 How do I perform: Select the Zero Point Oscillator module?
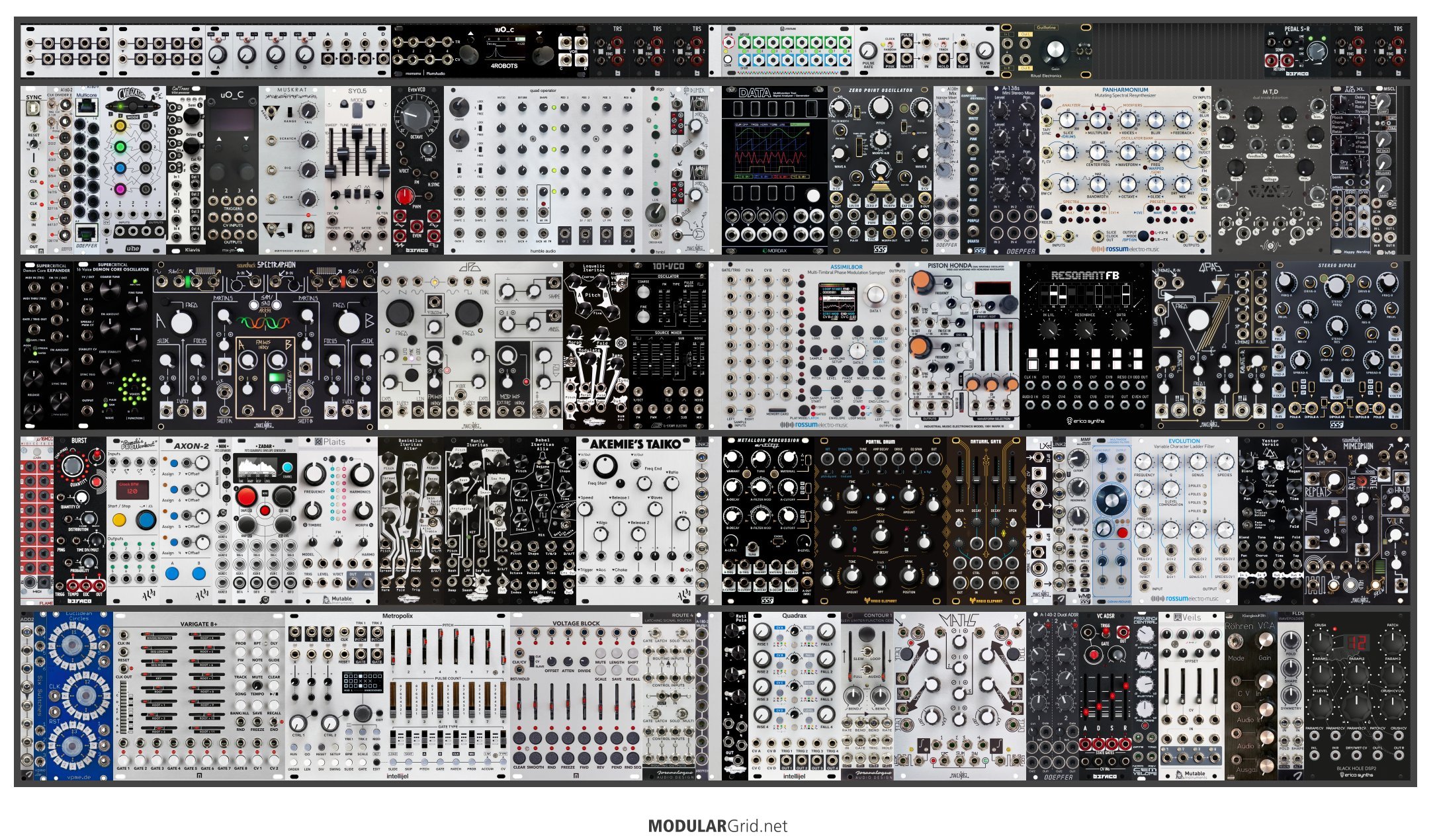click(x=881, y=169)
